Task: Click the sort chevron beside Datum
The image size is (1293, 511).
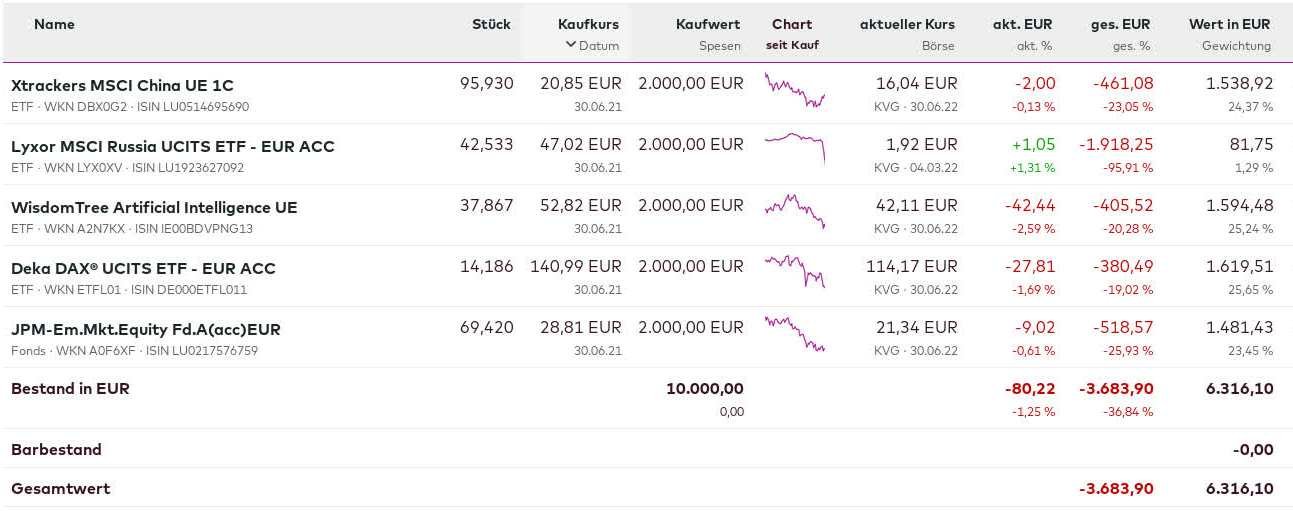Action: coord(571,45)
